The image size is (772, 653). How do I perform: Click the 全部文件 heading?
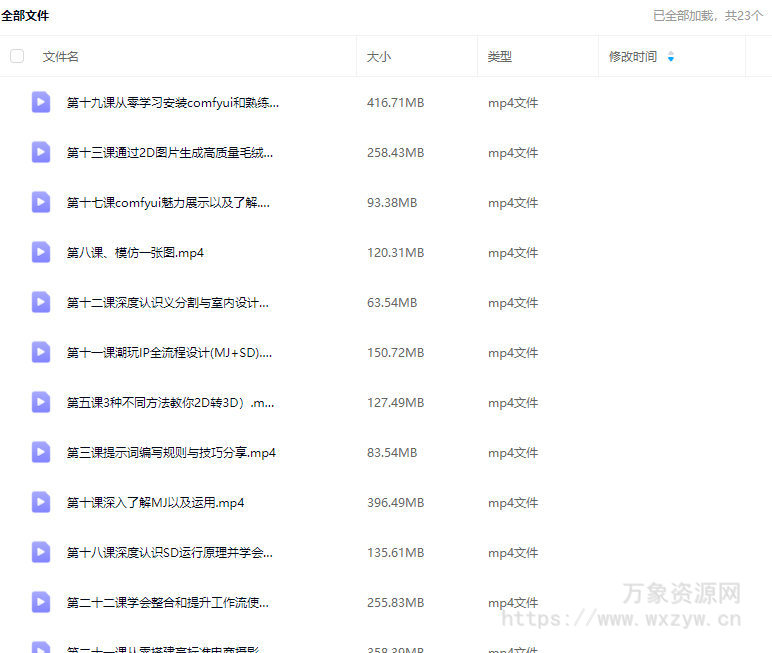[25, 16]
